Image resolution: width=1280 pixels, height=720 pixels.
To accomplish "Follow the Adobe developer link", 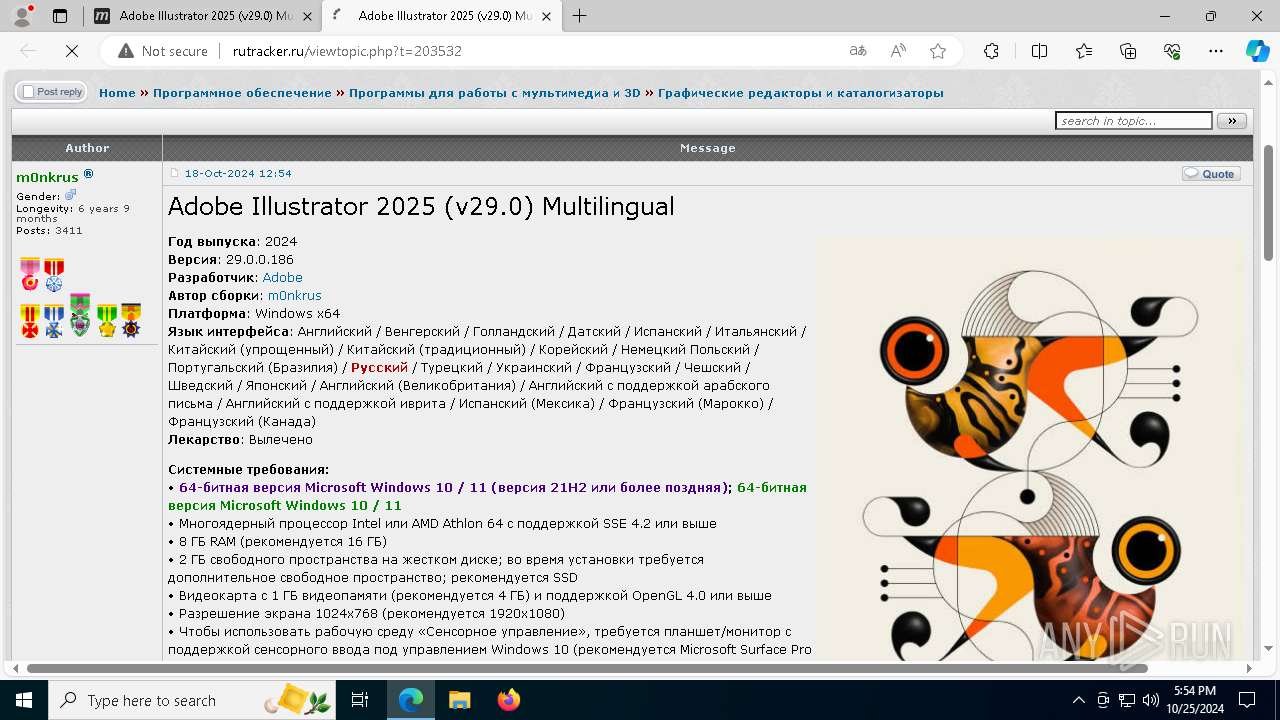I will [x=282, y=277].
